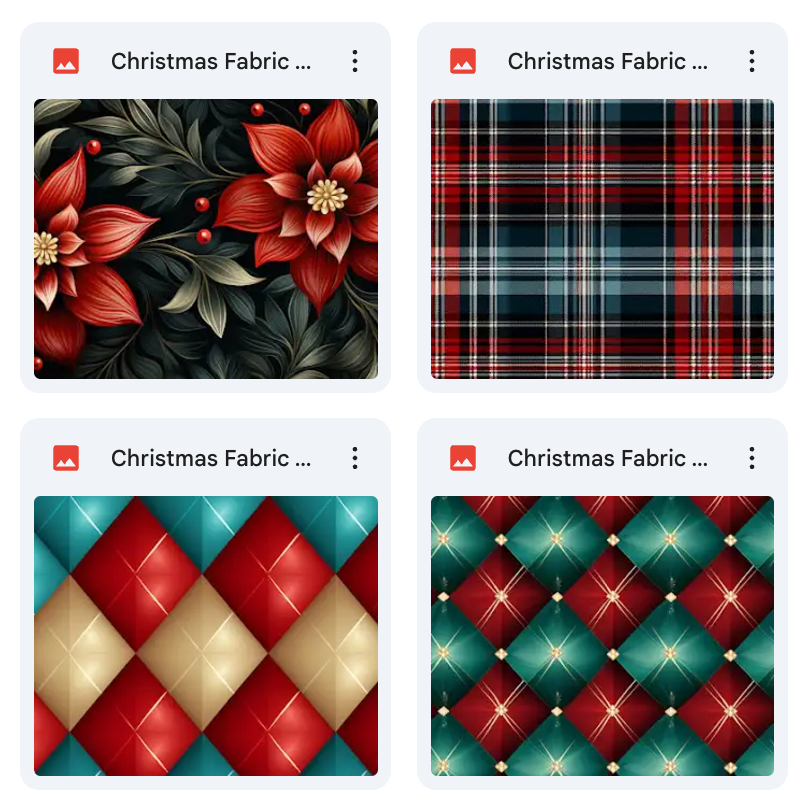Viewport: 812px width, 802px height.
Task: Show more options for the red and gold diamond file
Action: [355, 458]
